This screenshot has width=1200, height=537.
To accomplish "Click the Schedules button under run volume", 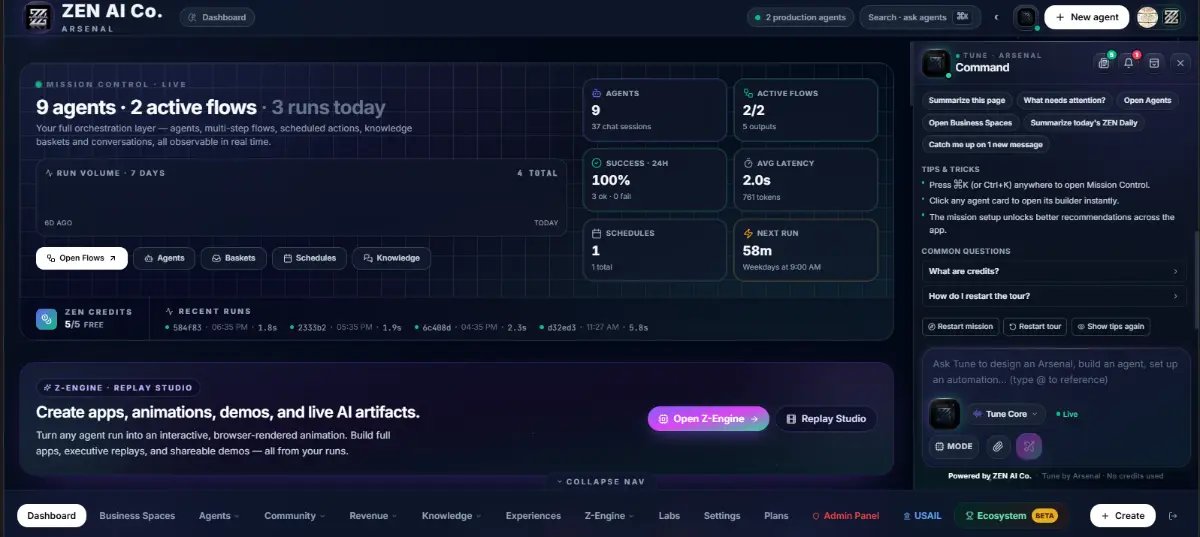I will click(x=309, y=258).
